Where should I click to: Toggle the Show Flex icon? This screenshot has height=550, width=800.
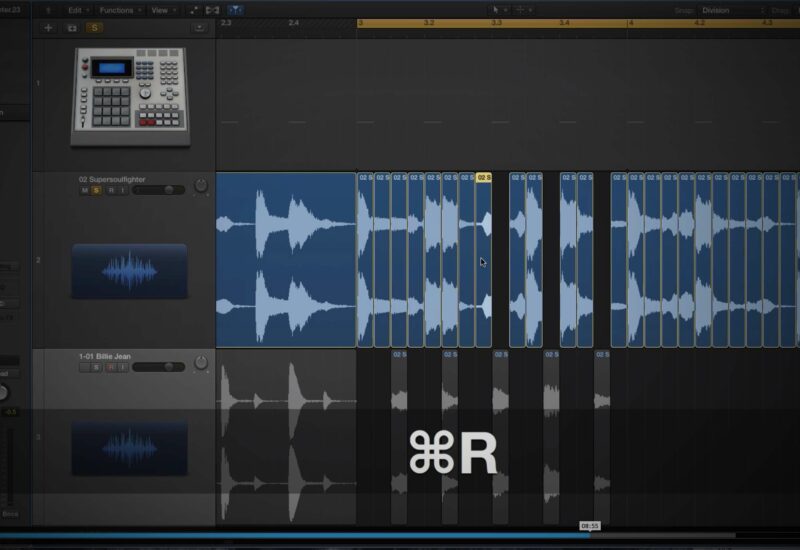click(x=212, y=10)
